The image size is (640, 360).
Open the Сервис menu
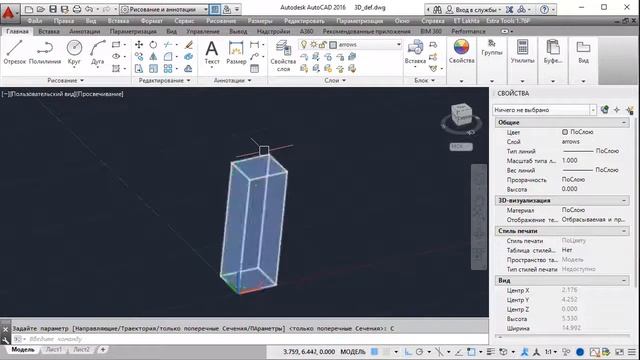(184, 20)
